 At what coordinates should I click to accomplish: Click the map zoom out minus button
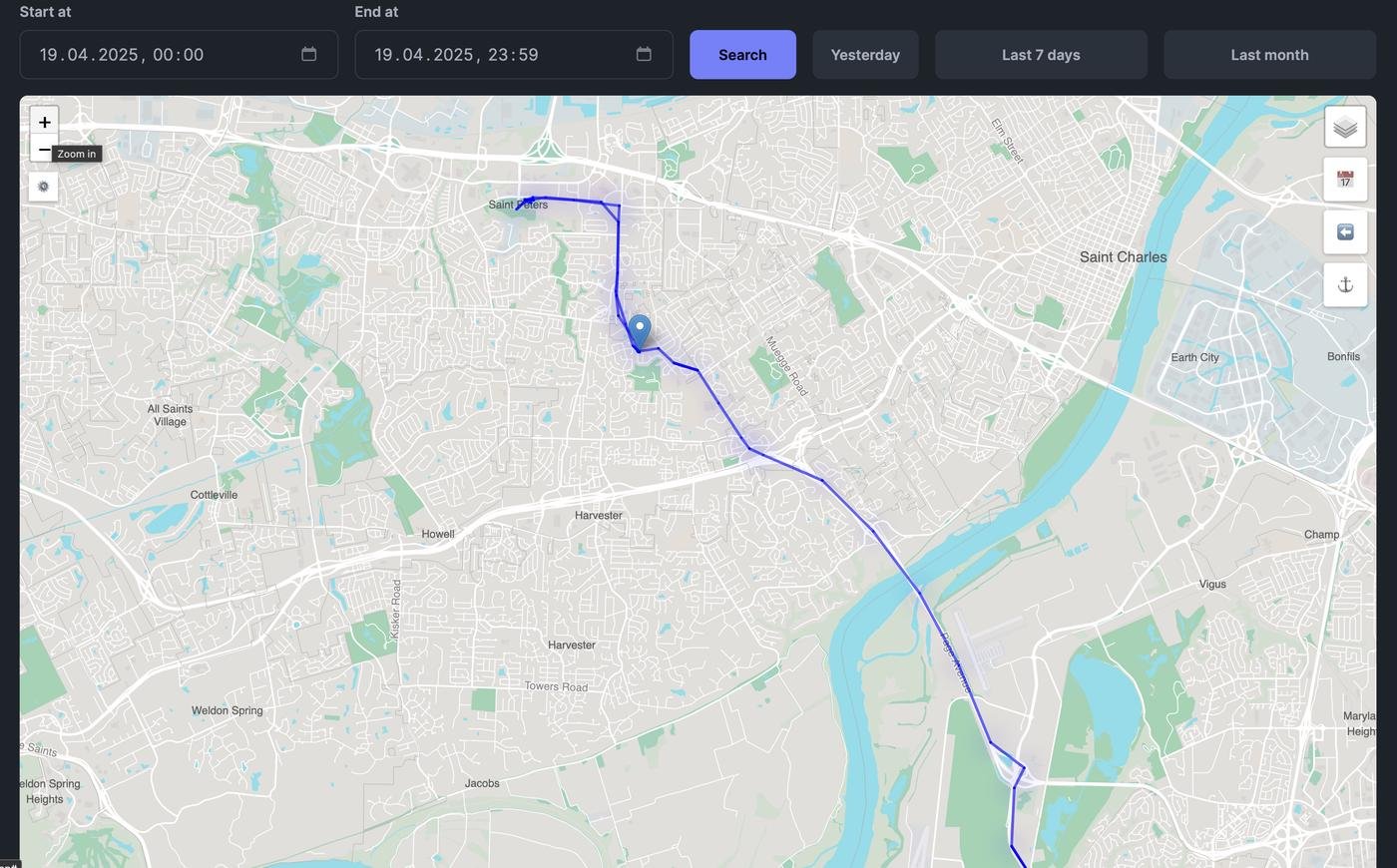44,150
